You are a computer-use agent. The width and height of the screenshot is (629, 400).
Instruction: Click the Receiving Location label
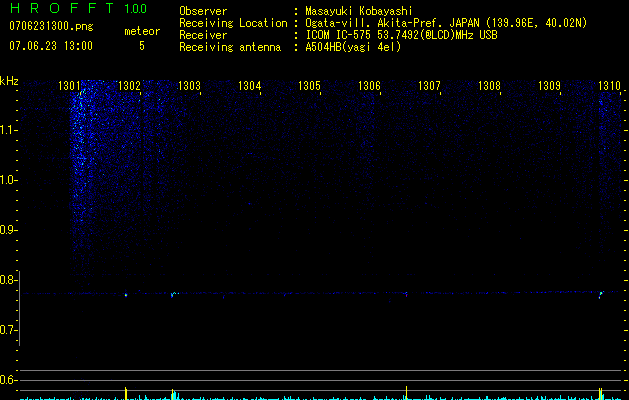[233, 23]
